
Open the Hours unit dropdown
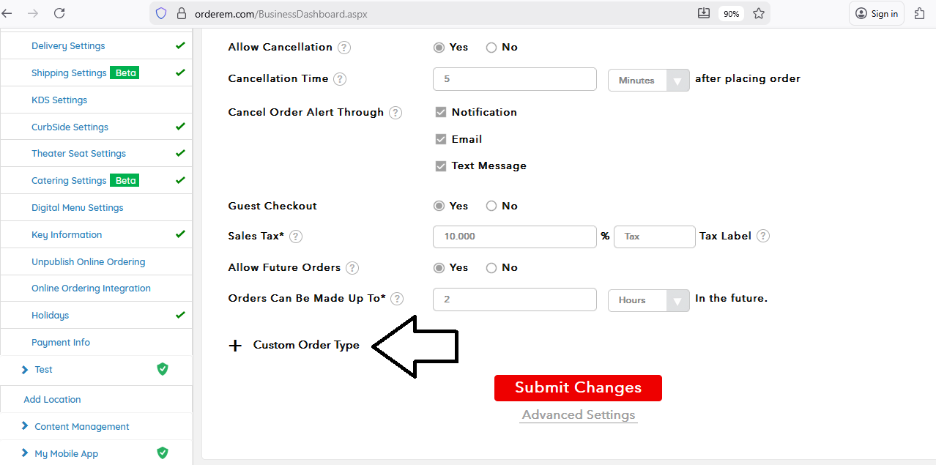coord(649,300)
